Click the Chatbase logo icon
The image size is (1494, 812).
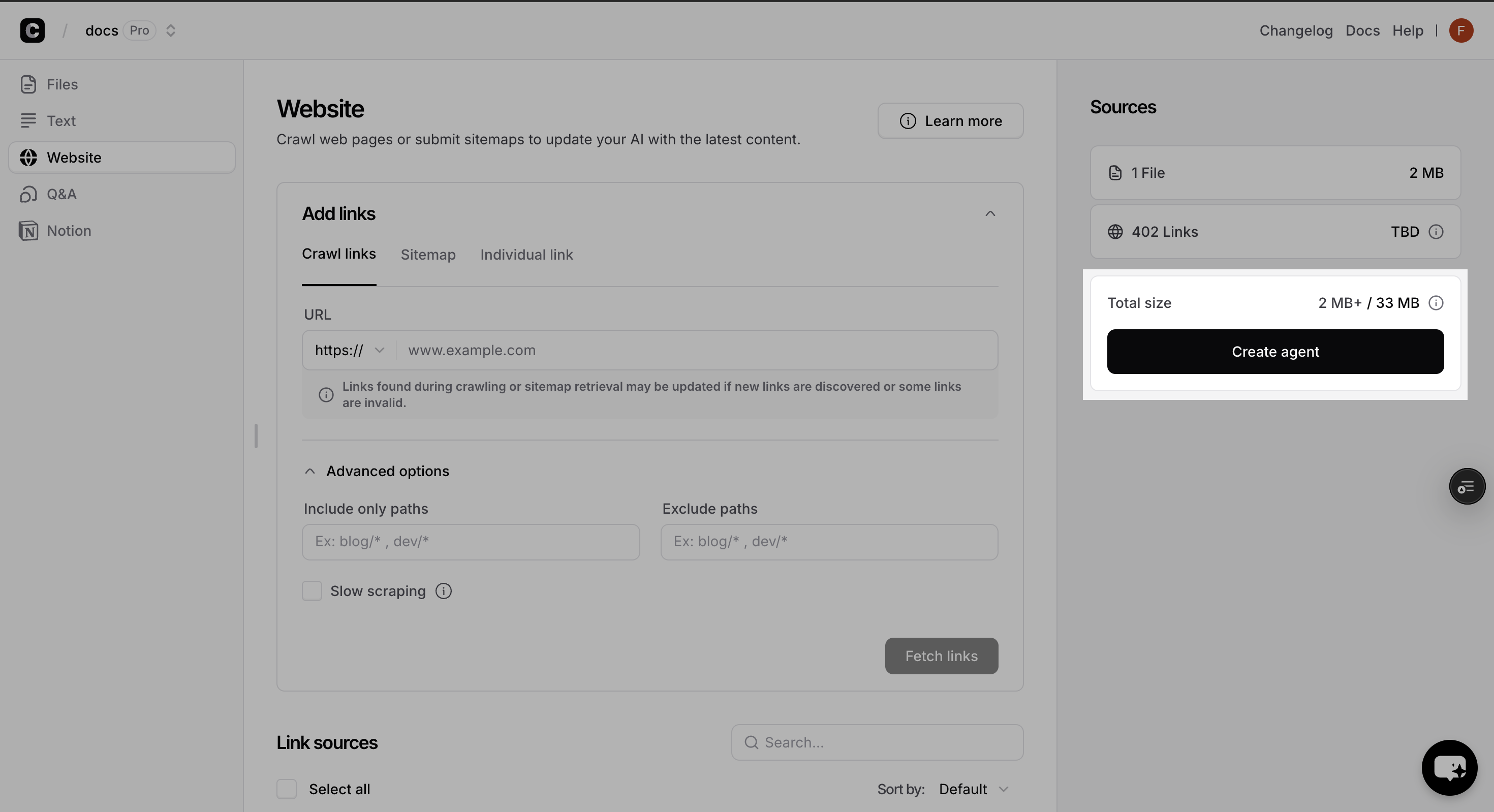(x=33, y=30)
